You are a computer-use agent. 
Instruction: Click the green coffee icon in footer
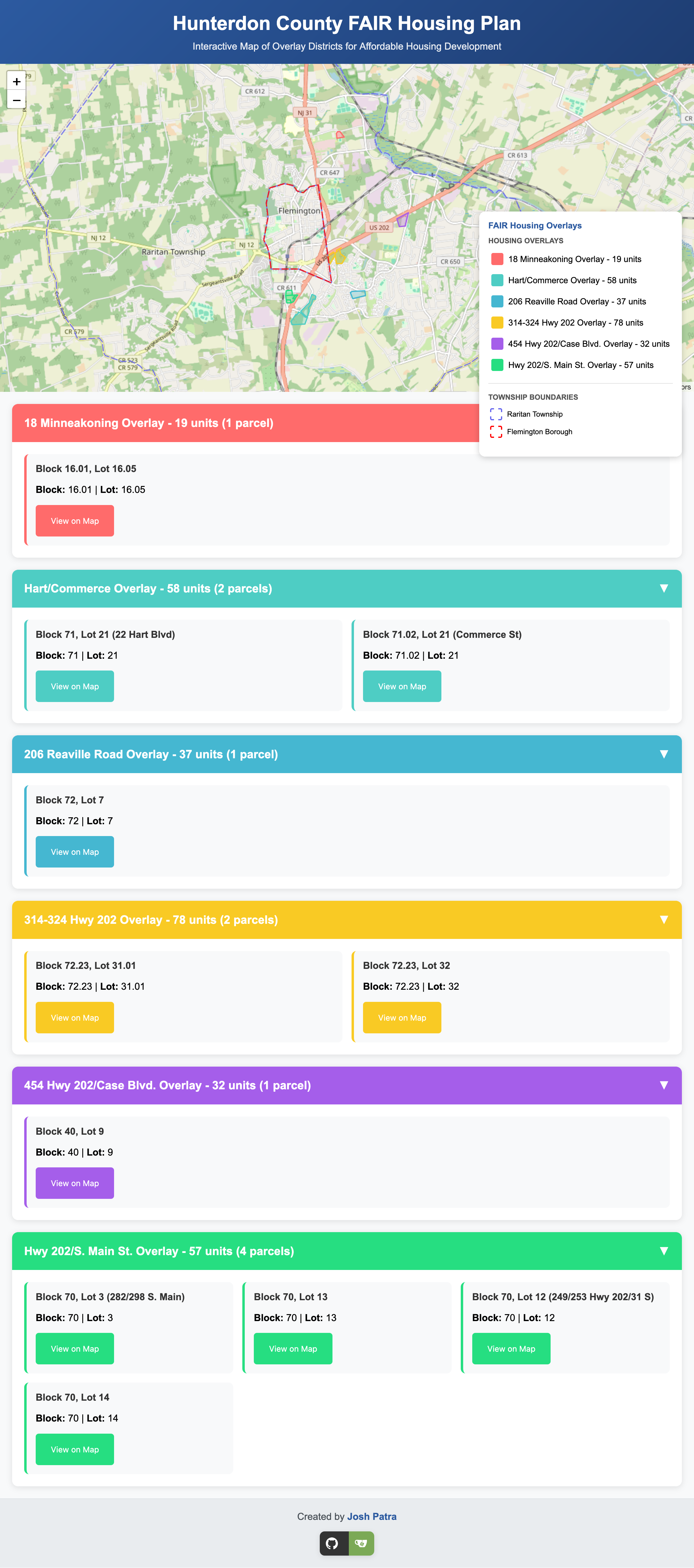[x=361, y=1543]
